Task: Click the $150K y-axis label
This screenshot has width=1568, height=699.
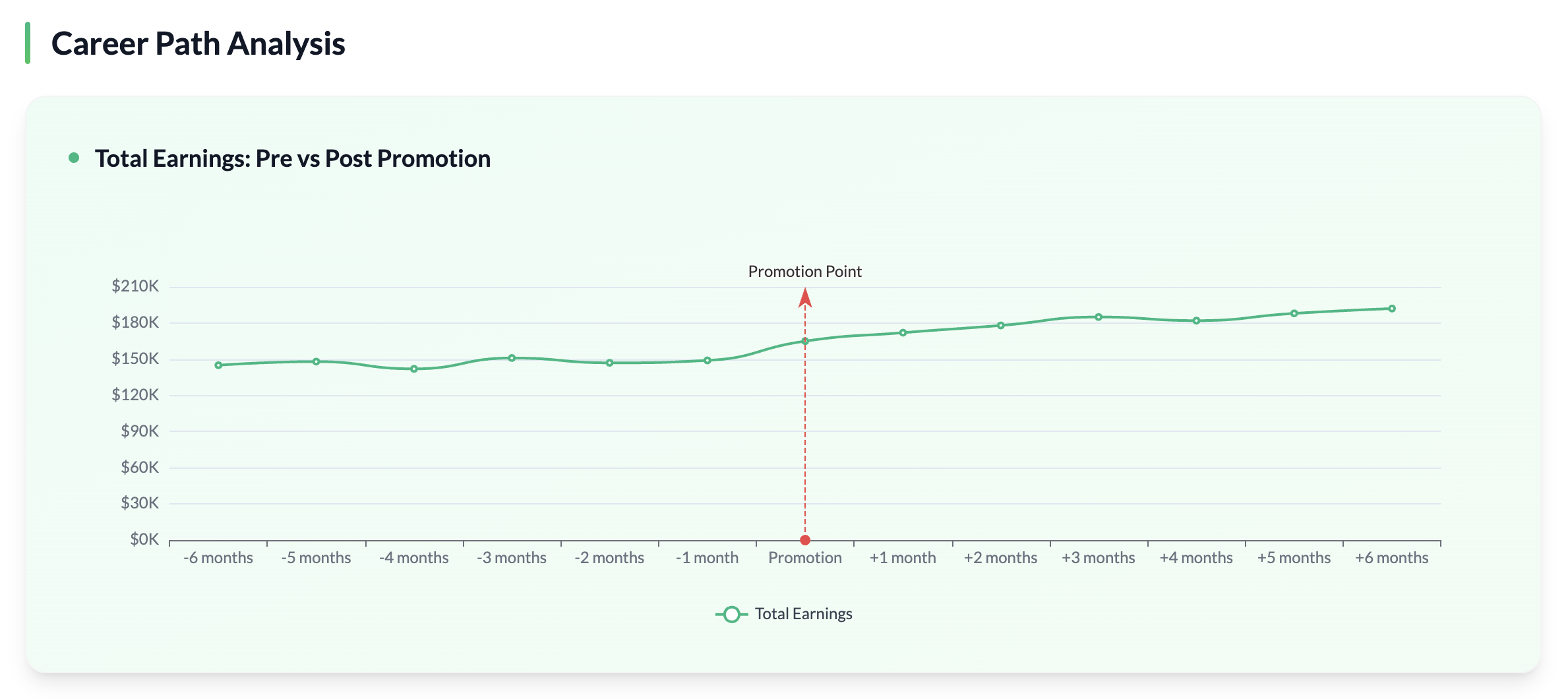Action: click(135, 359)
